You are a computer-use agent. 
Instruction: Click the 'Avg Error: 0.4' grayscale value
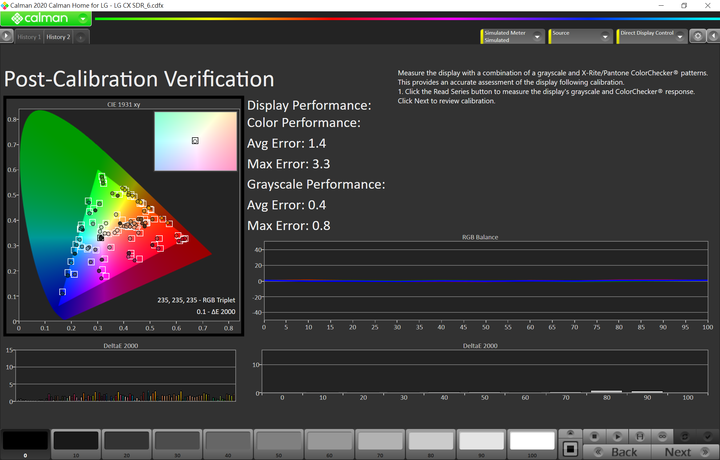[x=287, y=205]
